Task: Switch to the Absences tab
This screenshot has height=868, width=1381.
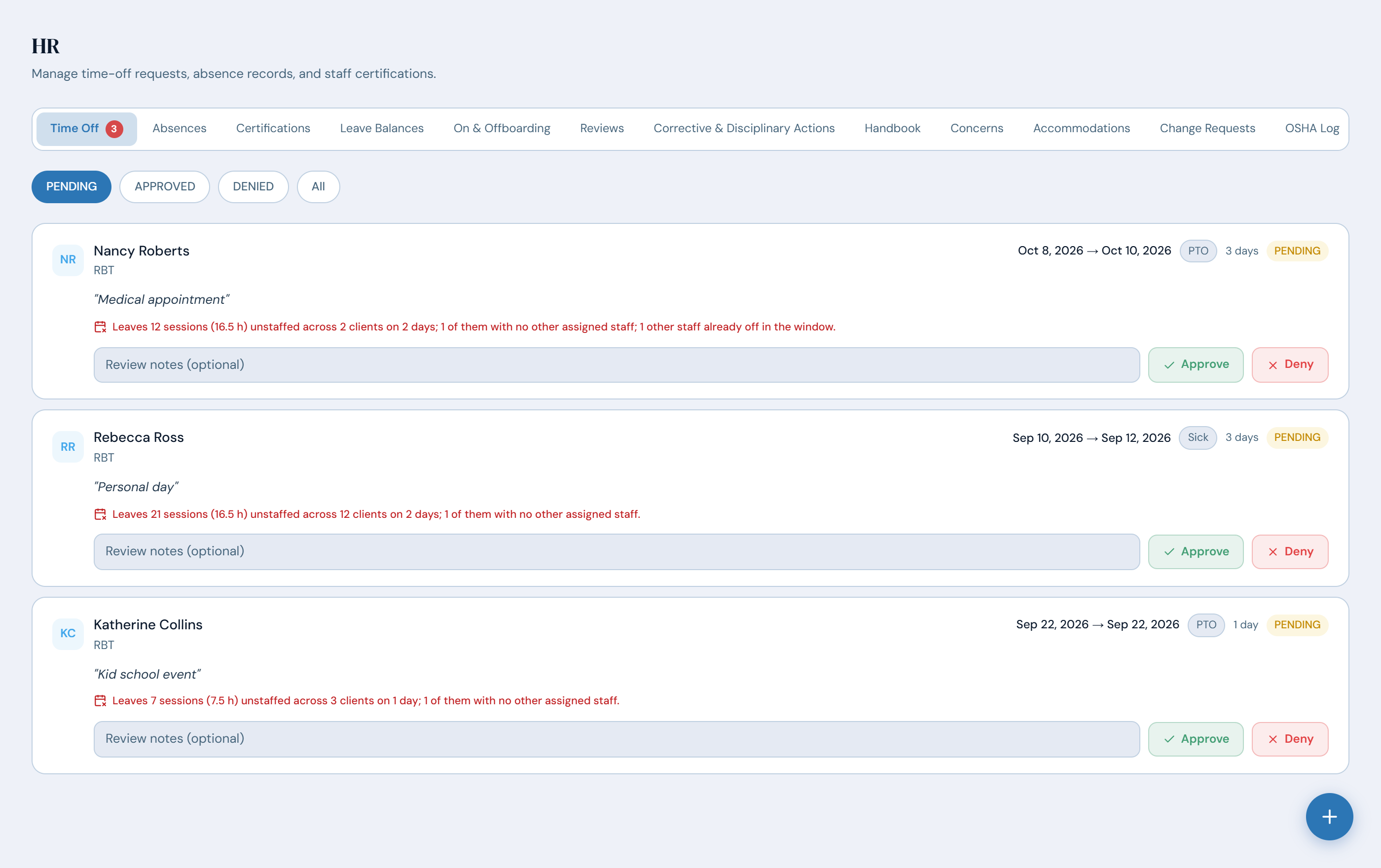Action: pos(179,128)
